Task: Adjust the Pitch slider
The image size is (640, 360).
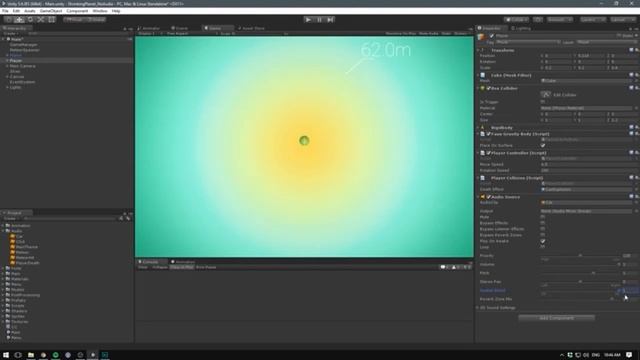Action: 580,273
